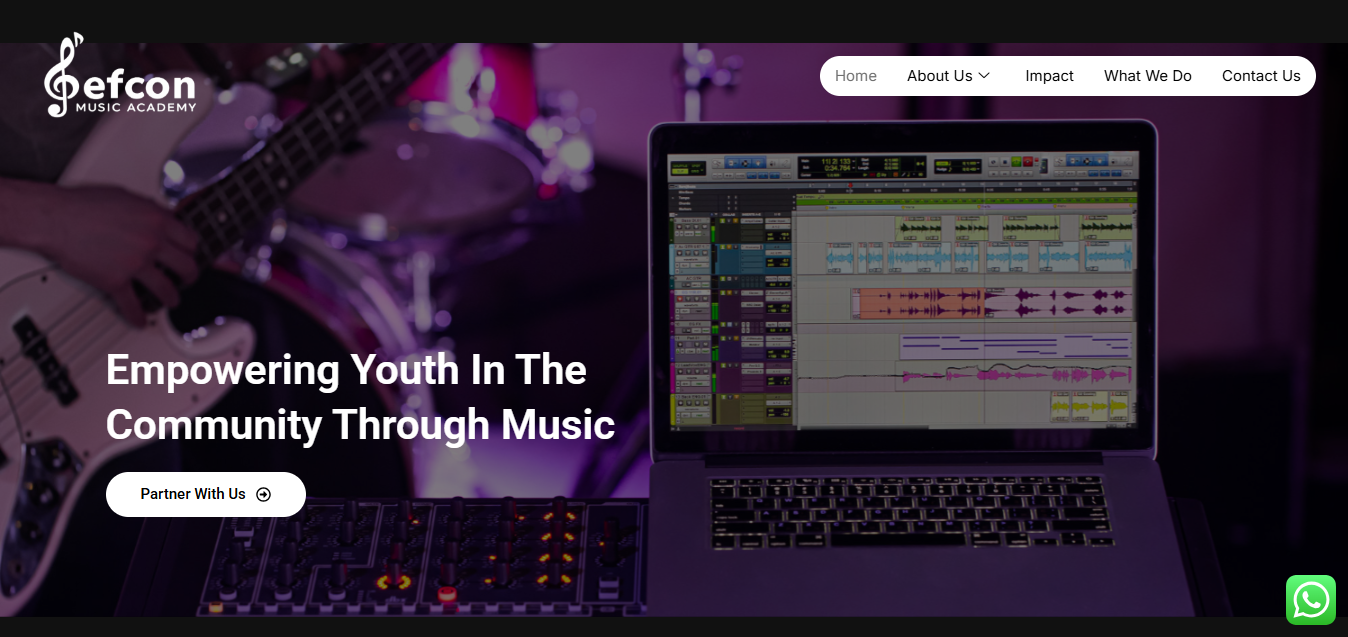Select the heading line 'Empowering Youth In The'
1348x637 pixels.
[x=346, y=370]
